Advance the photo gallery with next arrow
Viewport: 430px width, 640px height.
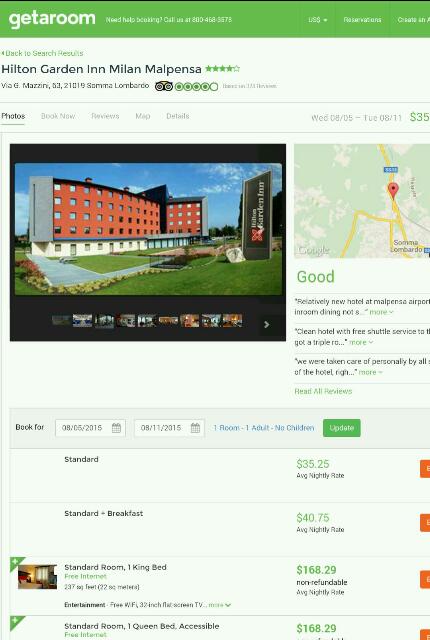[266, 324]
